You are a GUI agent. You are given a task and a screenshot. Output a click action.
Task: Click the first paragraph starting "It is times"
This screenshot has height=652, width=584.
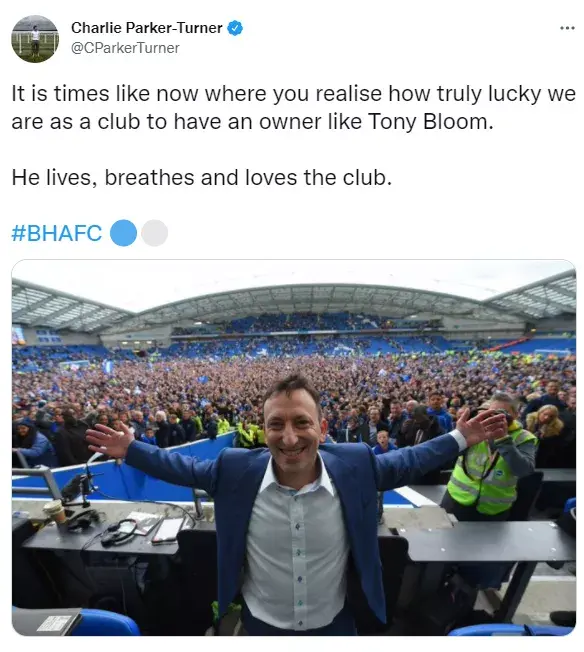click(293, 108)
